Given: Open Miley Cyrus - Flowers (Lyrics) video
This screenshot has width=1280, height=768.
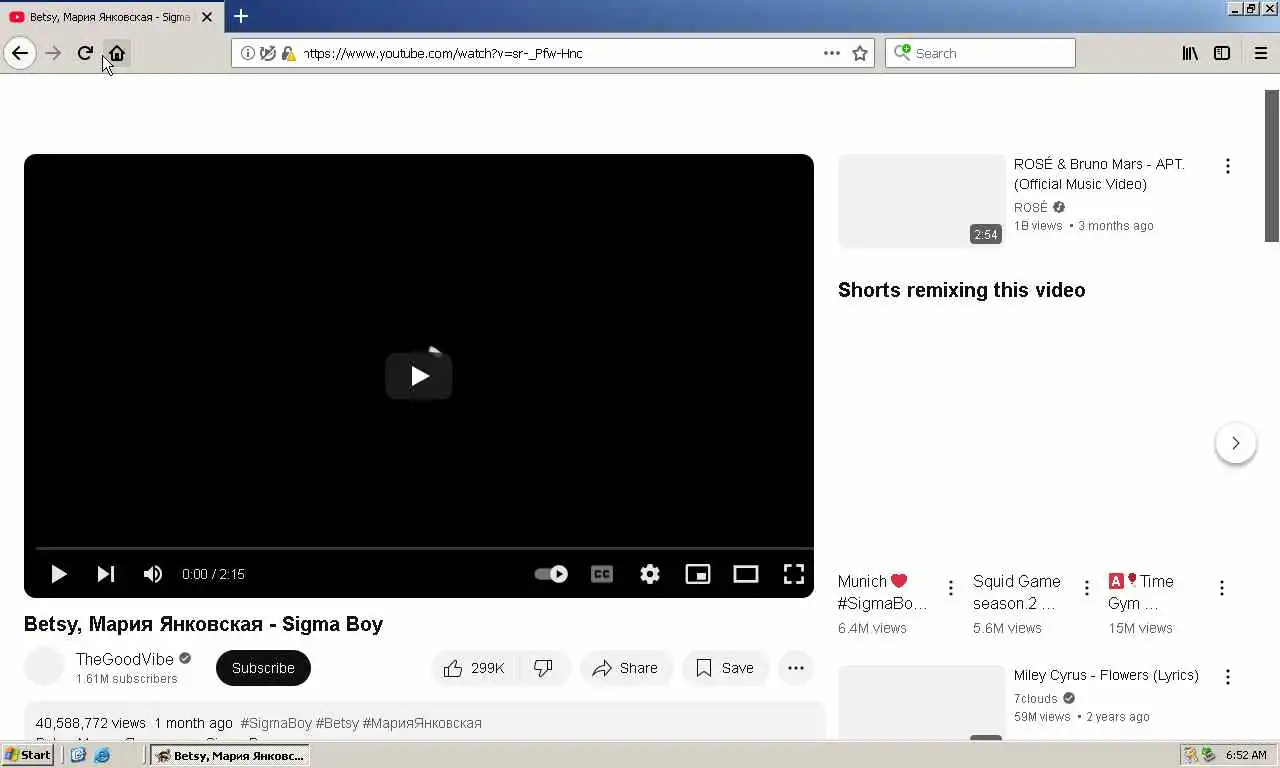Looking at the screenshot, I should 1106,675.
